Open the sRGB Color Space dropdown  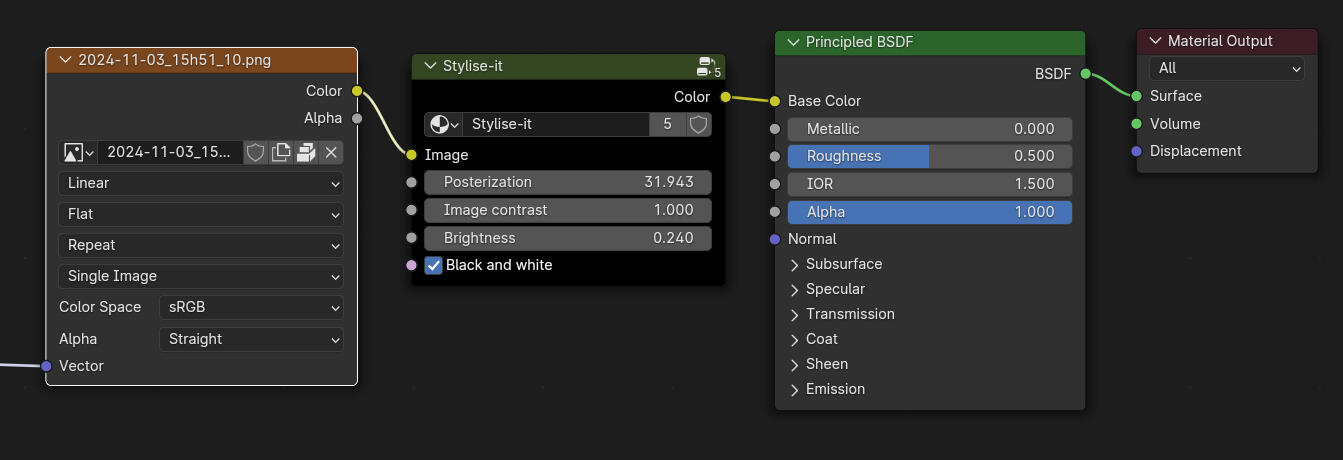pyautogui.click(x=250, y=307)
